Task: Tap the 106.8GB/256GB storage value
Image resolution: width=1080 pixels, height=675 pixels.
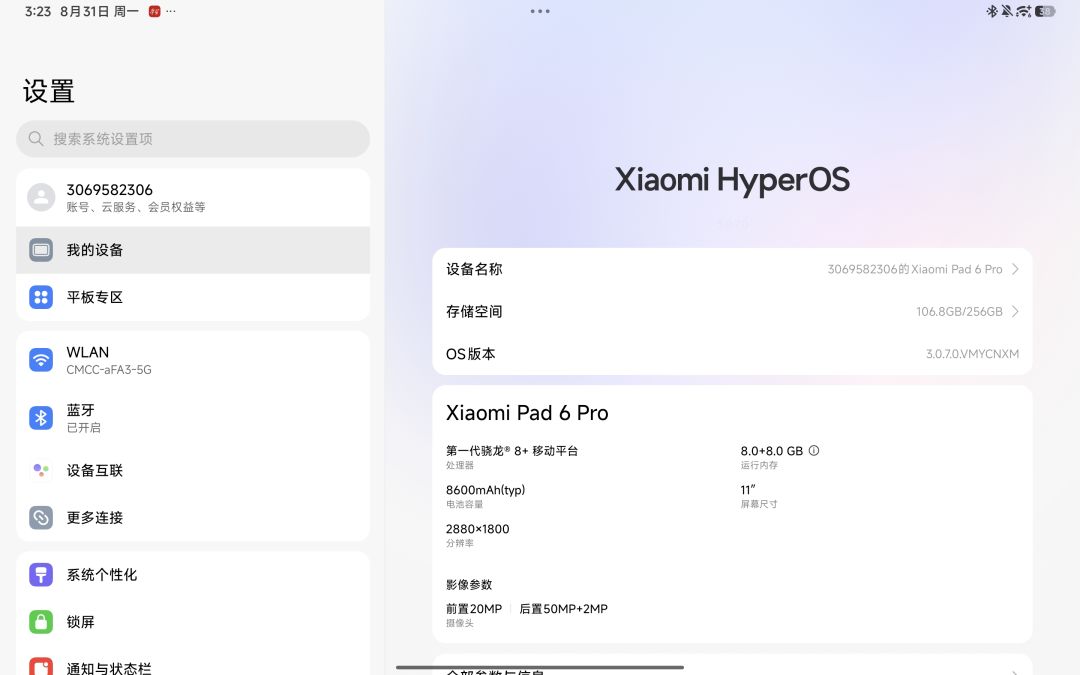Action: point(959,311)
